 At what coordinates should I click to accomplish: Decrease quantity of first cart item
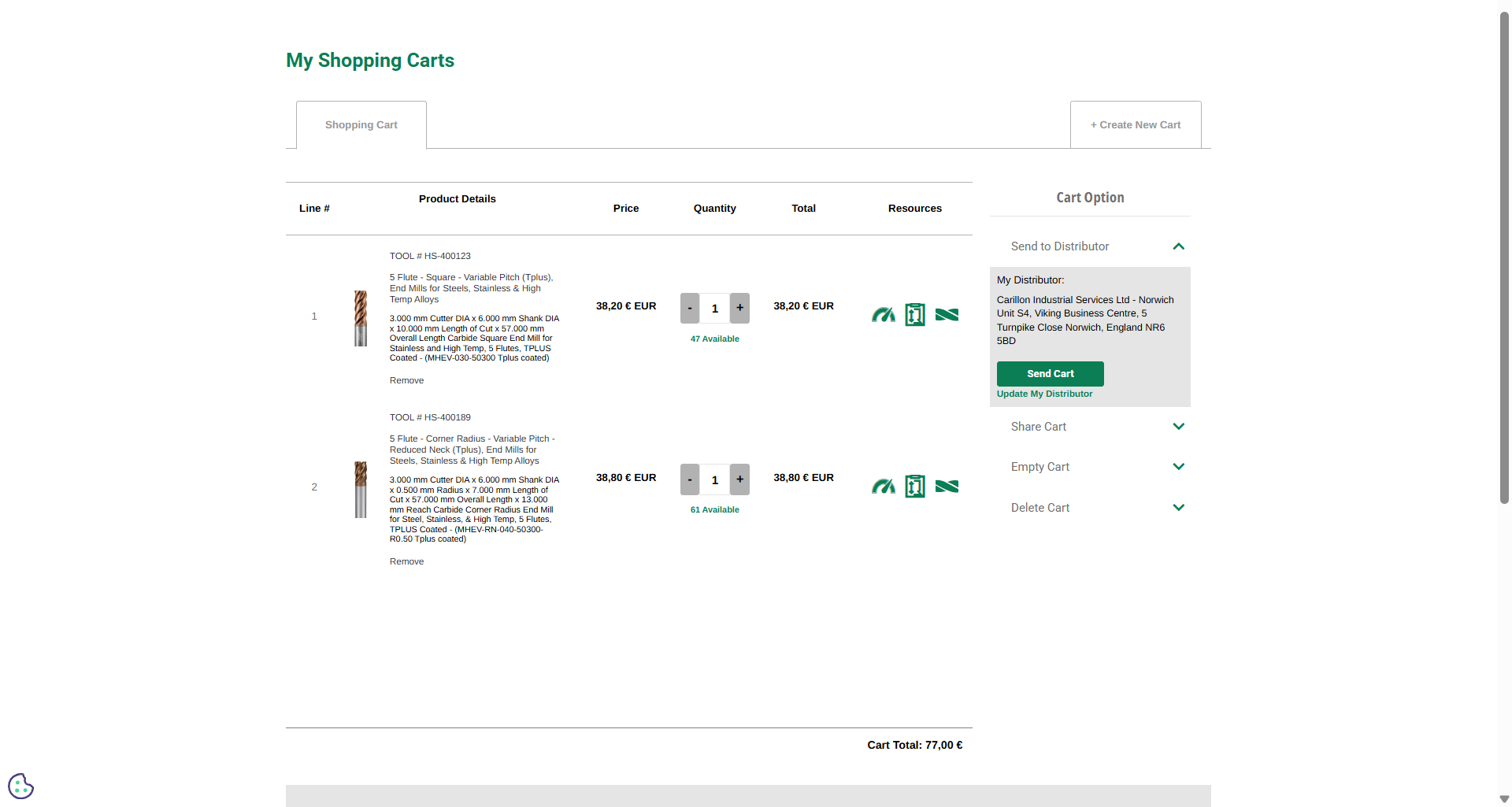(690, 308)
